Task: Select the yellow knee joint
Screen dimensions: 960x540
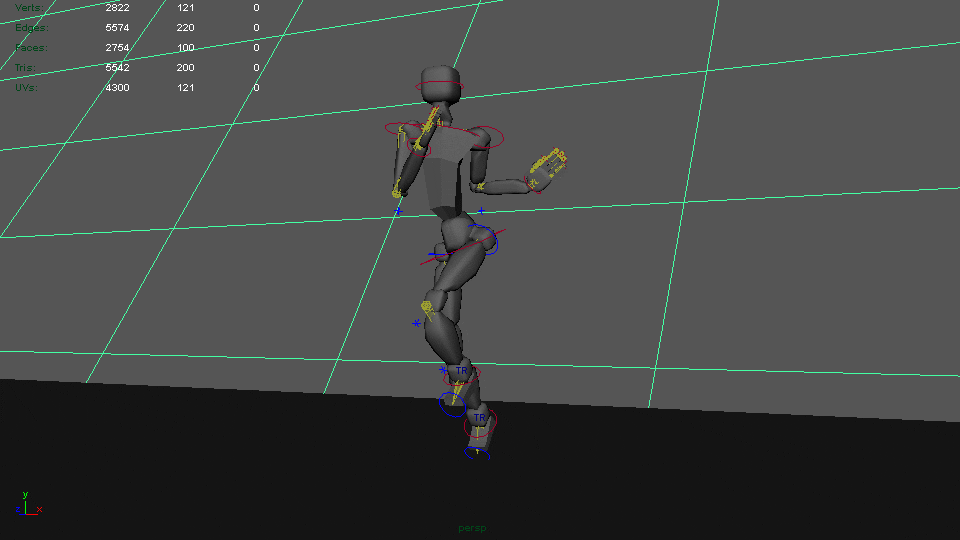Action: (429, 309)
